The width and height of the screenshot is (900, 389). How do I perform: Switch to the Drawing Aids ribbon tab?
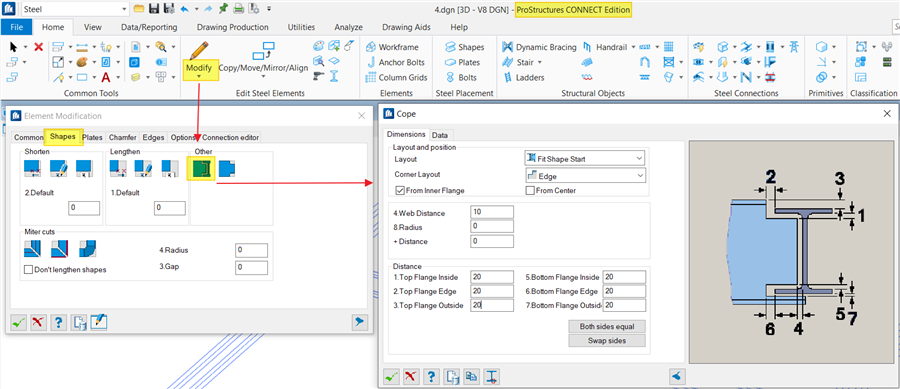[406, 27]
